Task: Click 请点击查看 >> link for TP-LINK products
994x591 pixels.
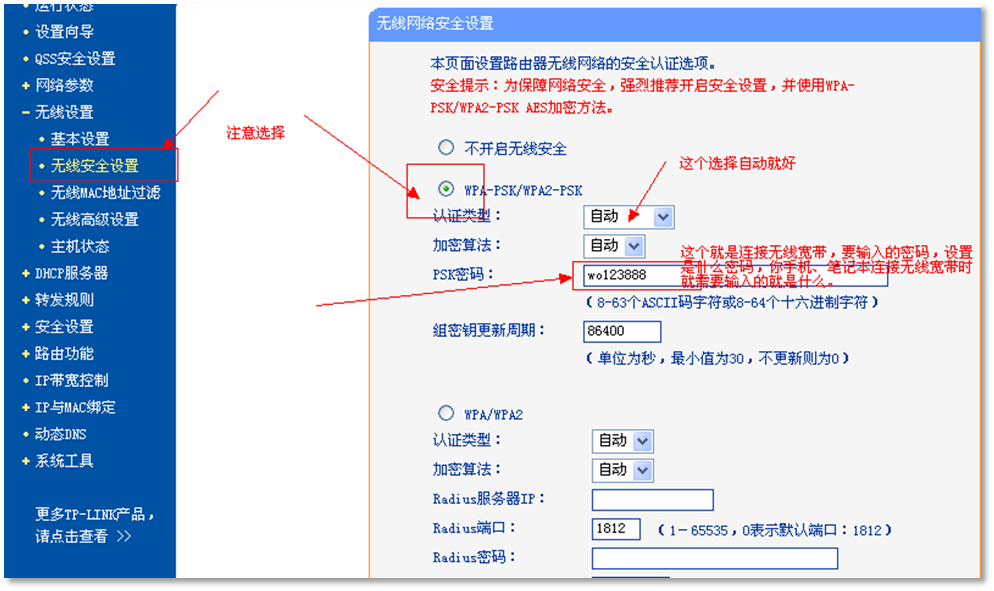Action: click(83, 536)
